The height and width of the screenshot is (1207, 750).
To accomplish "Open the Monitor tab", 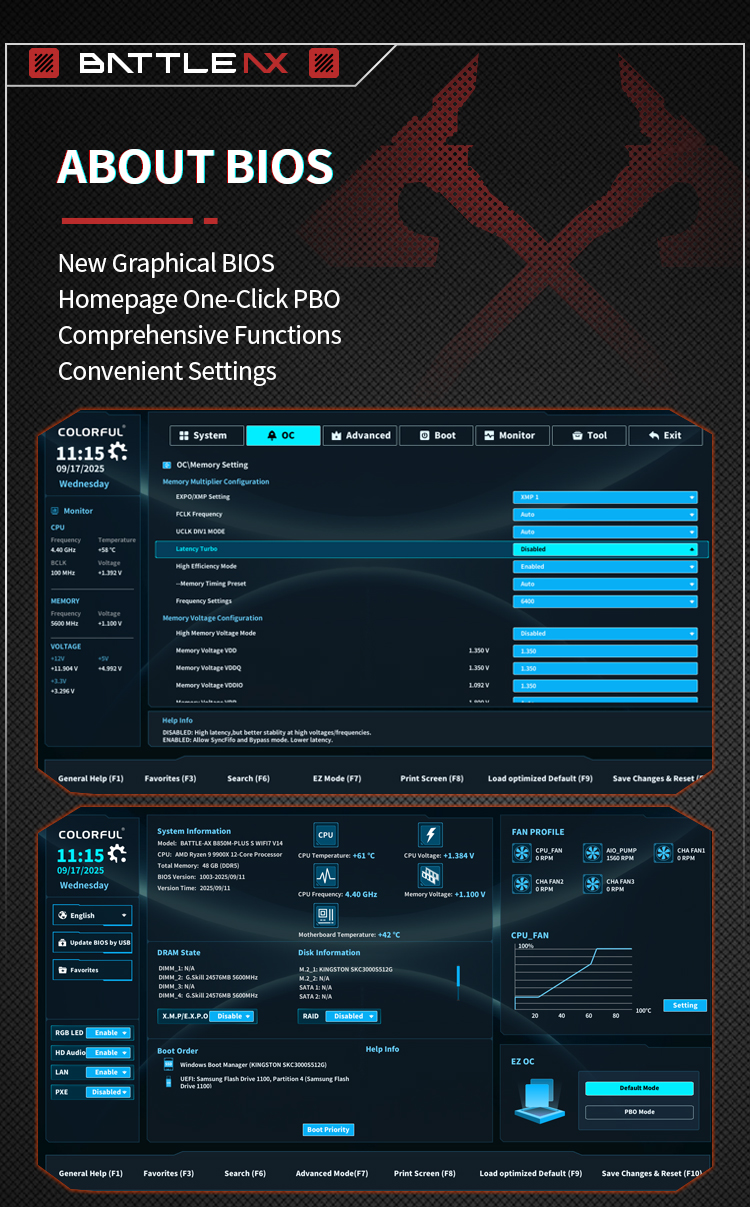I will tap(510, 436).
